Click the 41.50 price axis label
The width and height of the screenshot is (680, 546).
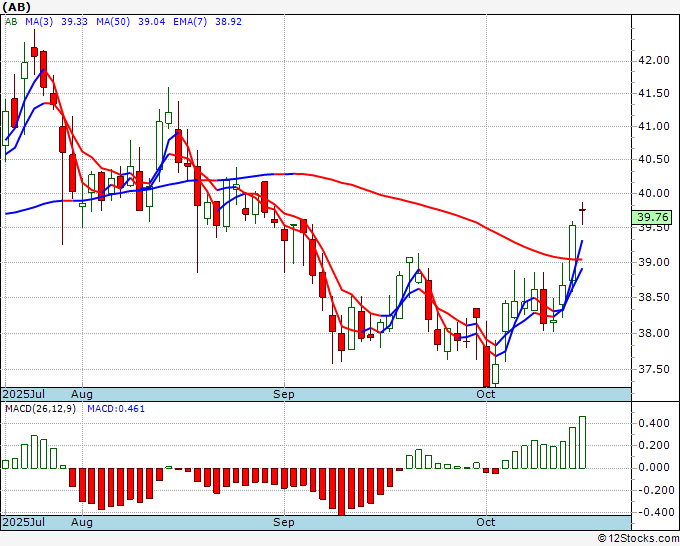(654, 93)
